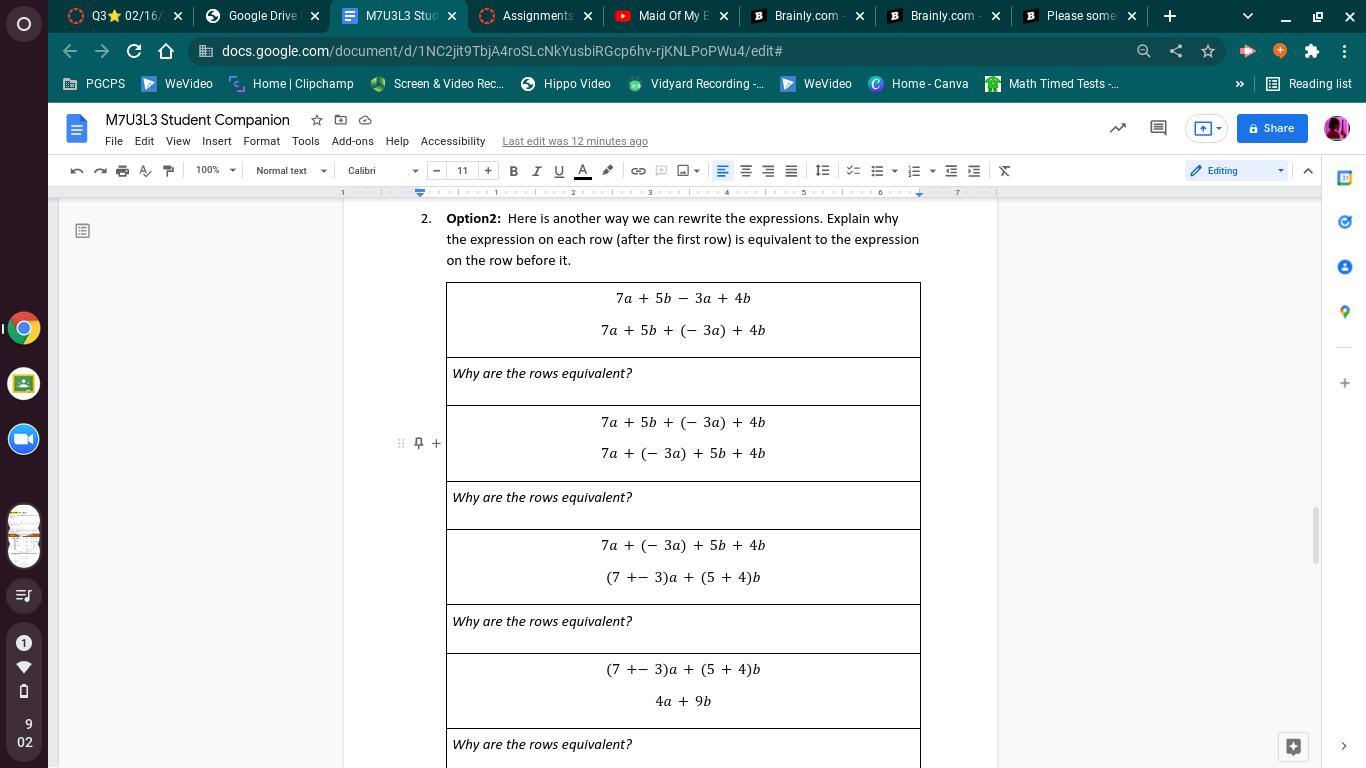Open the Format menu

[x=261, y=141]
